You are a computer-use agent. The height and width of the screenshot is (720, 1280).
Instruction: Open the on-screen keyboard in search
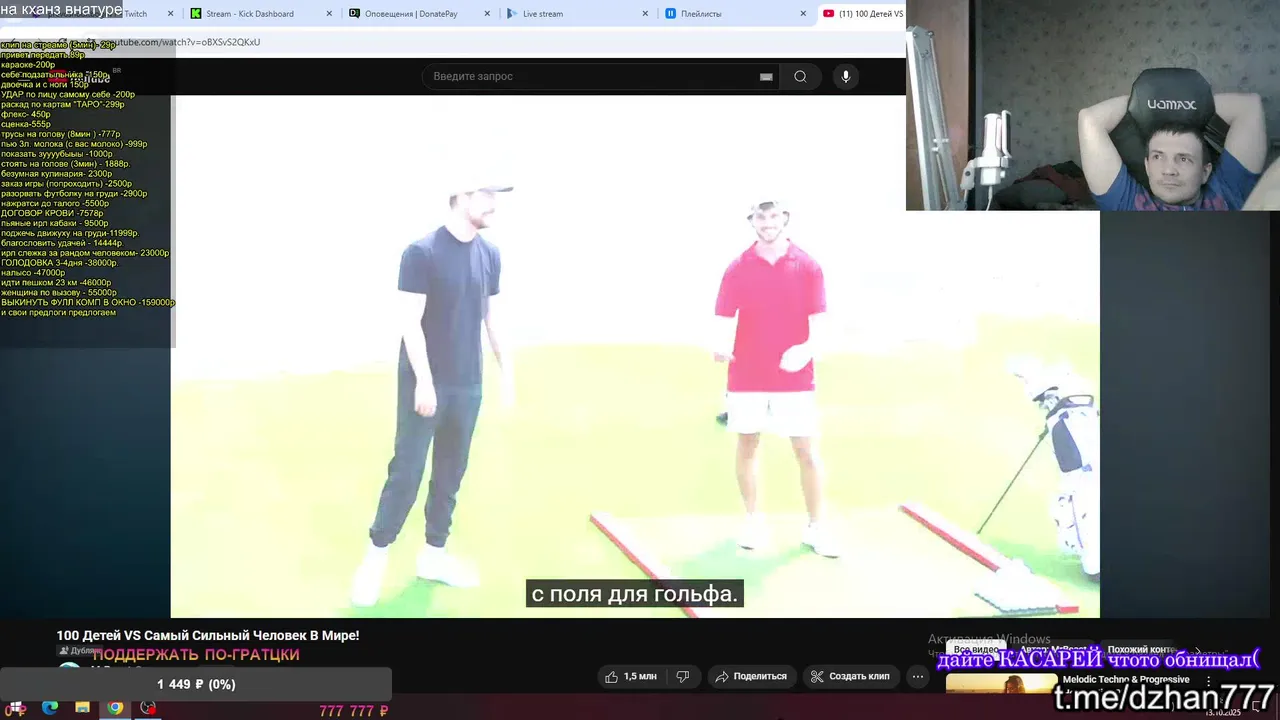[766, 76]
